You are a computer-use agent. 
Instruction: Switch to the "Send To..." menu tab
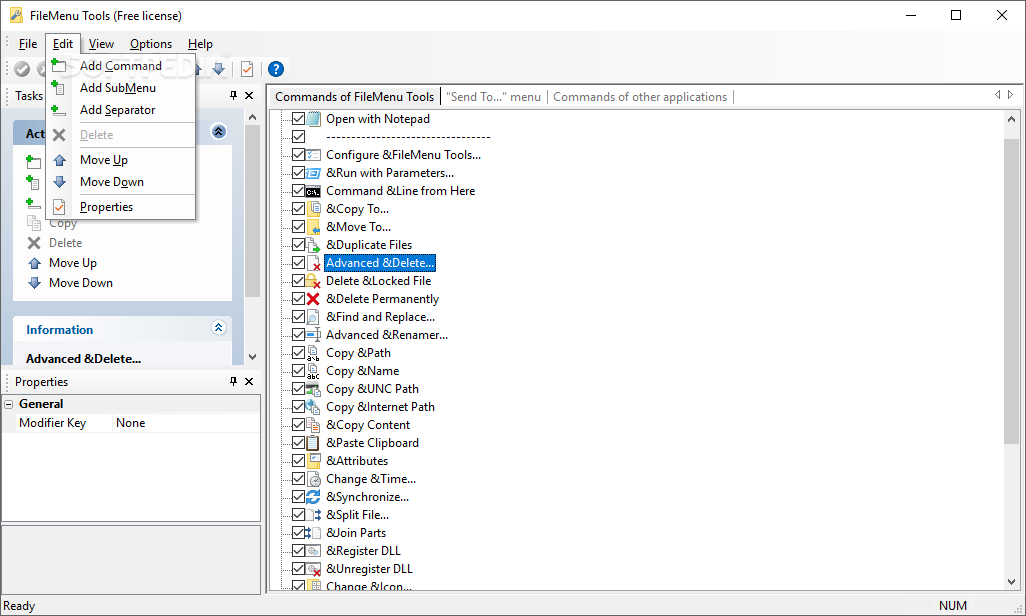(x=493, y=97)
